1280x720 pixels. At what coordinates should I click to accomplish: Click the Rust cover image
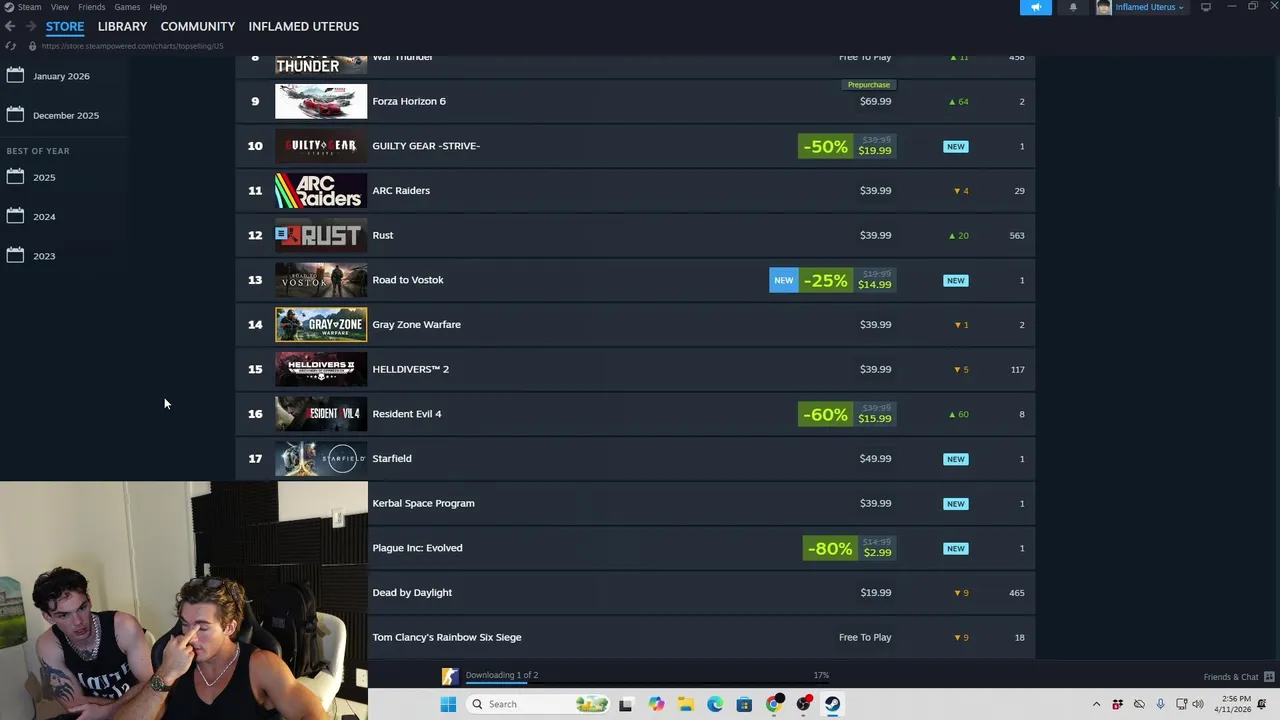(321, 235)
